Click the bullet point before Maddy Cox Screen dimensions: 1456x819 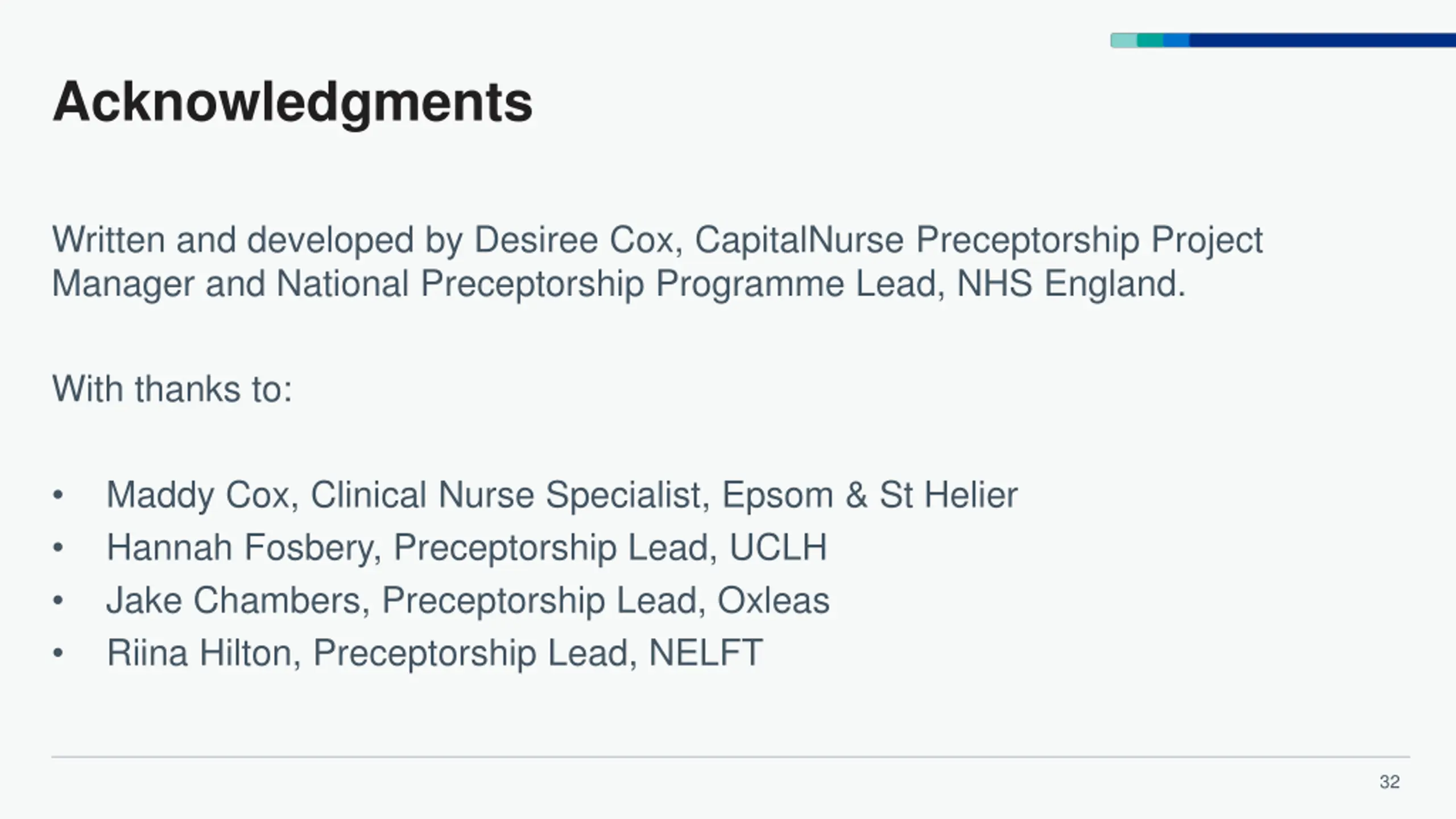[57, 495]
